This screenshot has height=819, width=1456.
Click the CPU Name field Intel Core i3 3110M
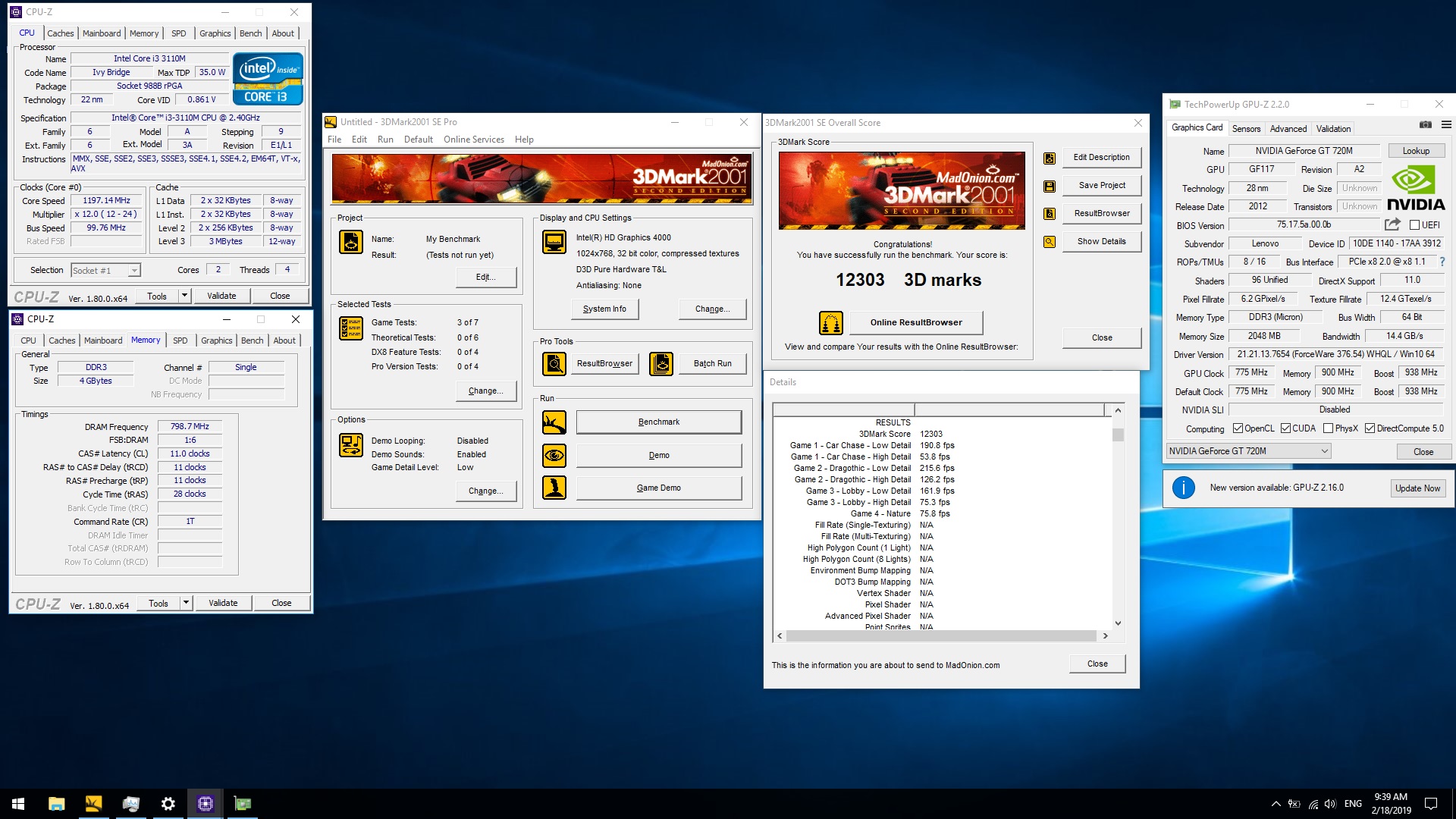pyautogui.click(x=149, y=58)
